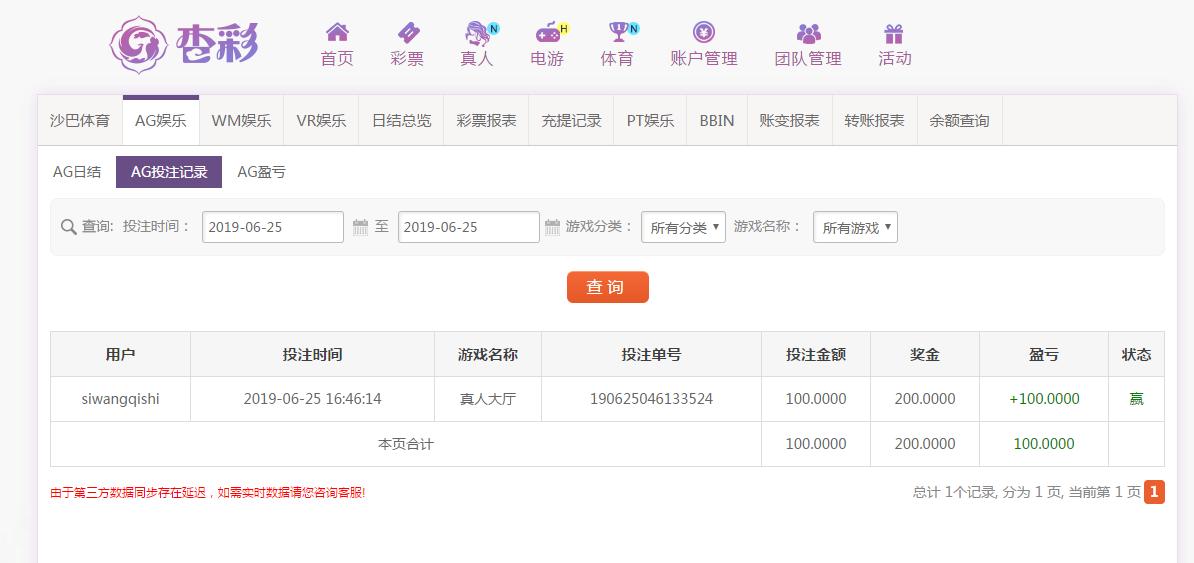
Task: Open the 充提记录 tab
Action: [x=572, y=121]
